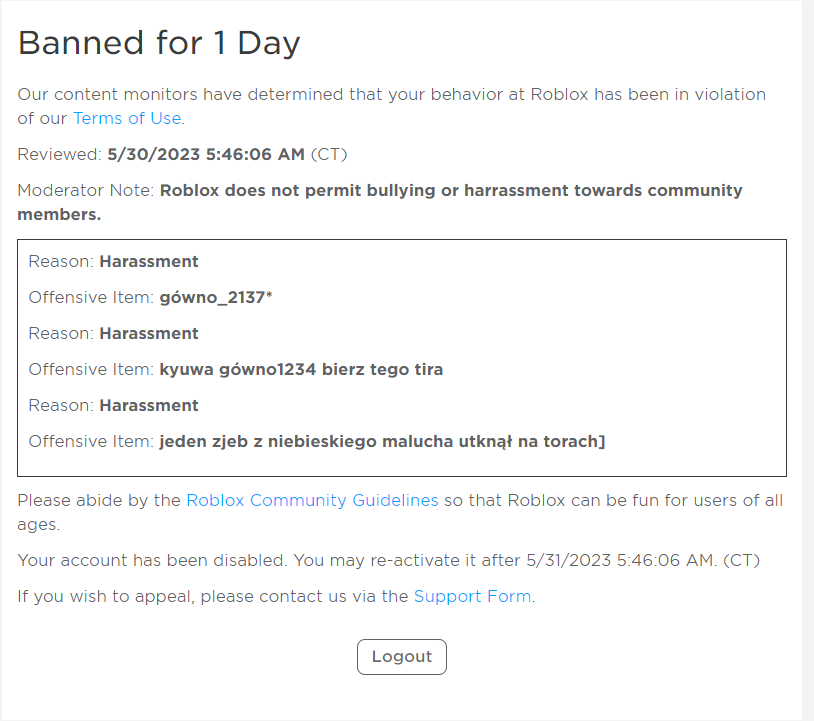Select offensive item kyuwa gówno1234 bierz tego tira

point(301,370)
